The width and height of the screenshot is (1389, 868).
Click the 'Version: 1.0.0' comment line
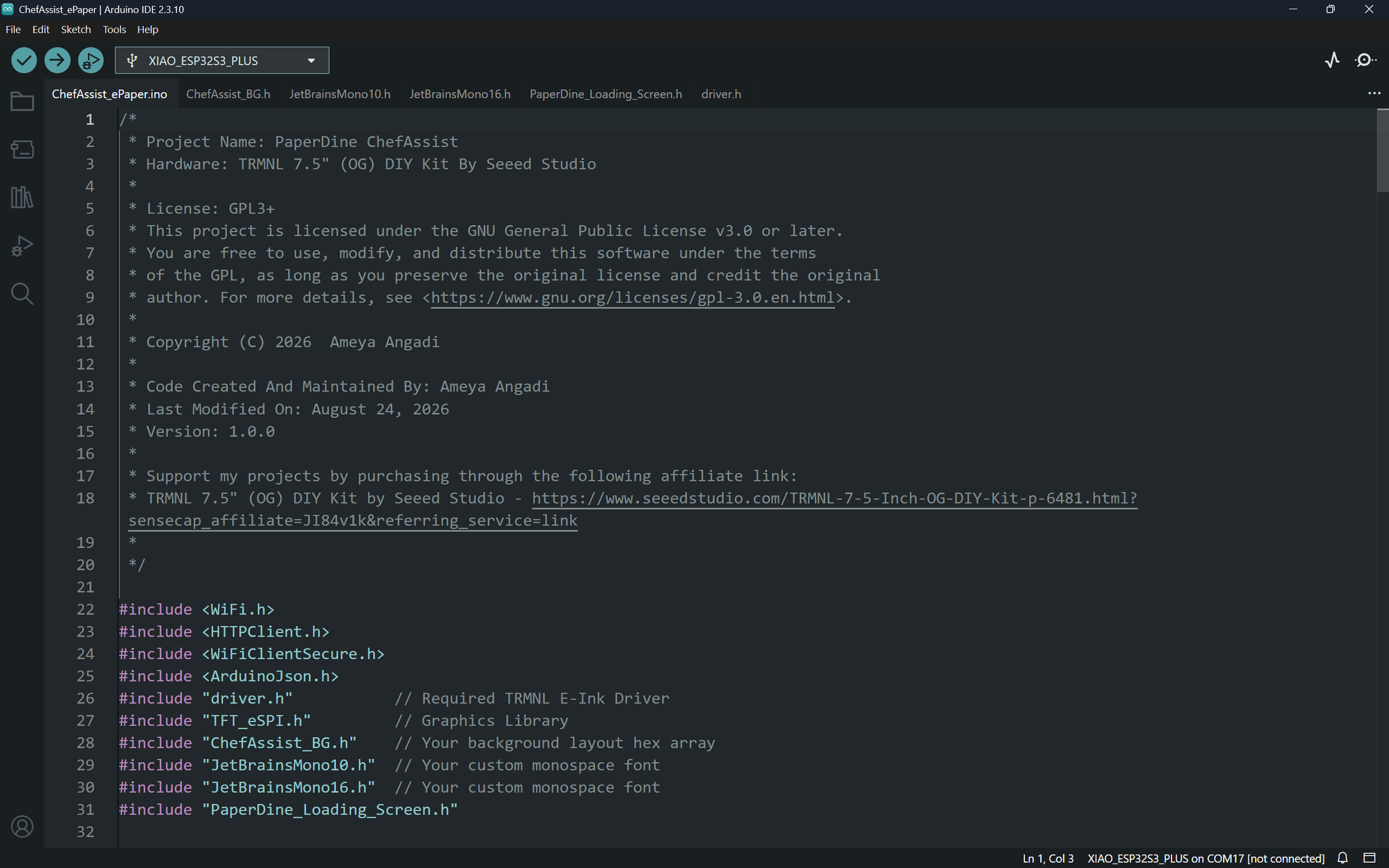201,432
